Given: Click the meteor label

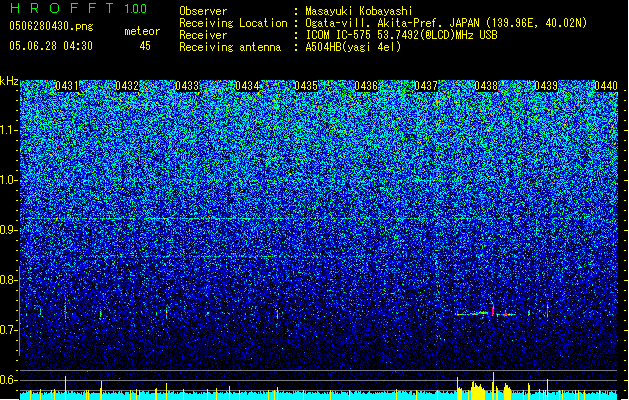Looking at the screenshot, I should 142,31.
